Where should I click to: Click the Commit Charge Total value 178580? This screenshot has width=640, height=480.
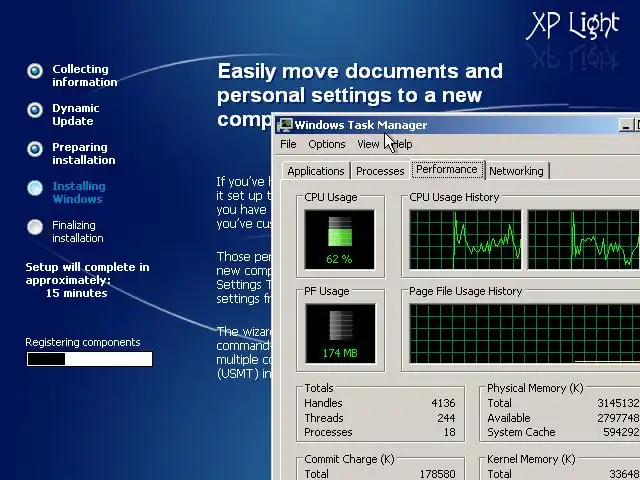click(438, 474)
